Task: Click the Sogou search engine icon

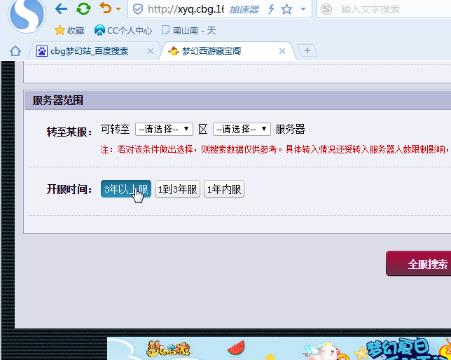Action: coord(326,9)
